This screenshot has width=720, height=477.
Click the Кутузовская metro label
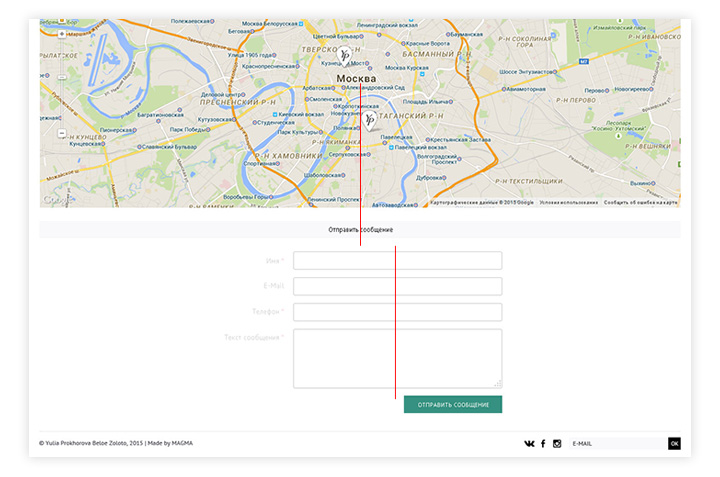[x=214, y=119]
